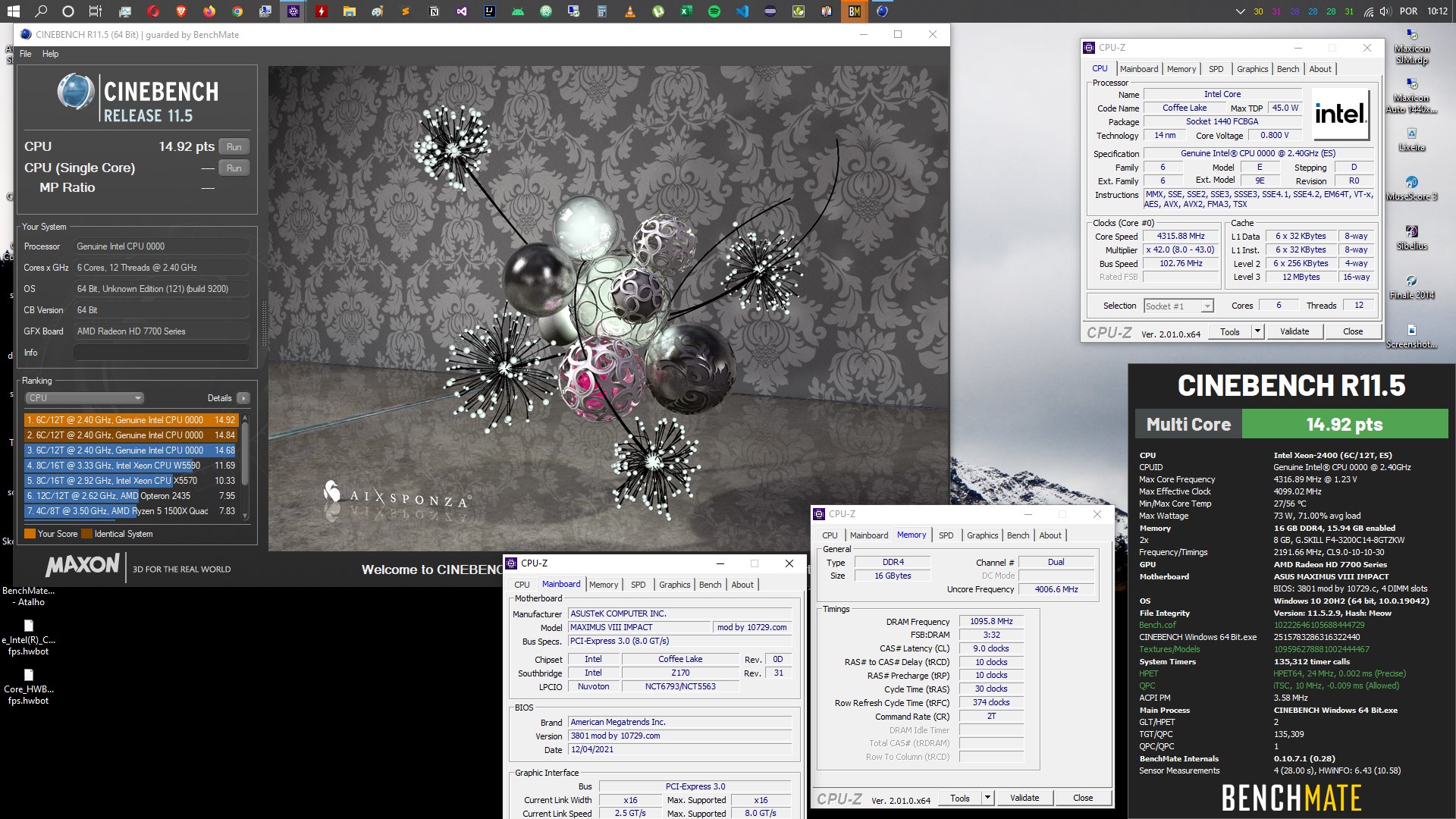The image size is (1456, 819).
Task: Select ranking row 7 Ryzen 5 1500X
Action: pos(130,511)
